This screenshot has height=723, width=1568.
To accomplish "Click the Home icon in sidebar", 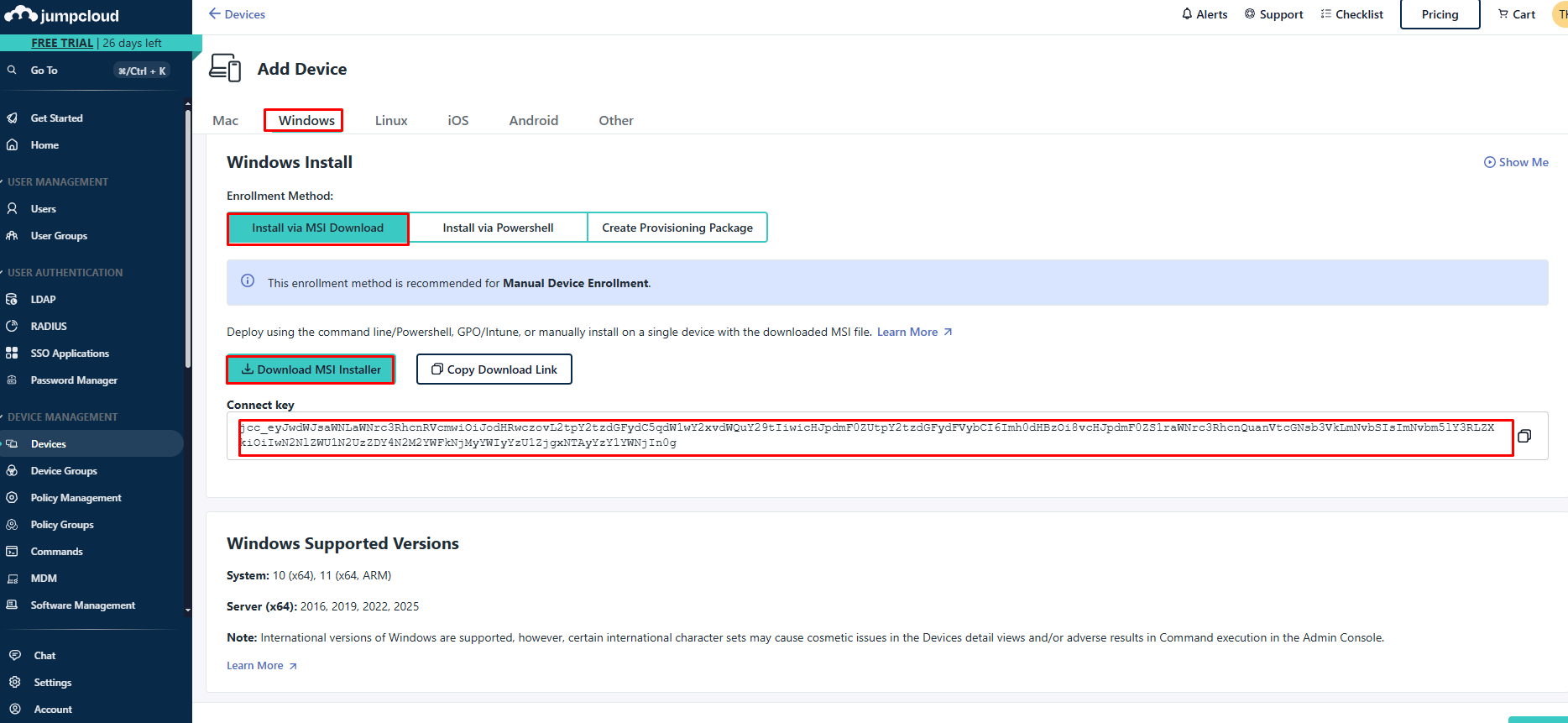I will tap(12, 145).
